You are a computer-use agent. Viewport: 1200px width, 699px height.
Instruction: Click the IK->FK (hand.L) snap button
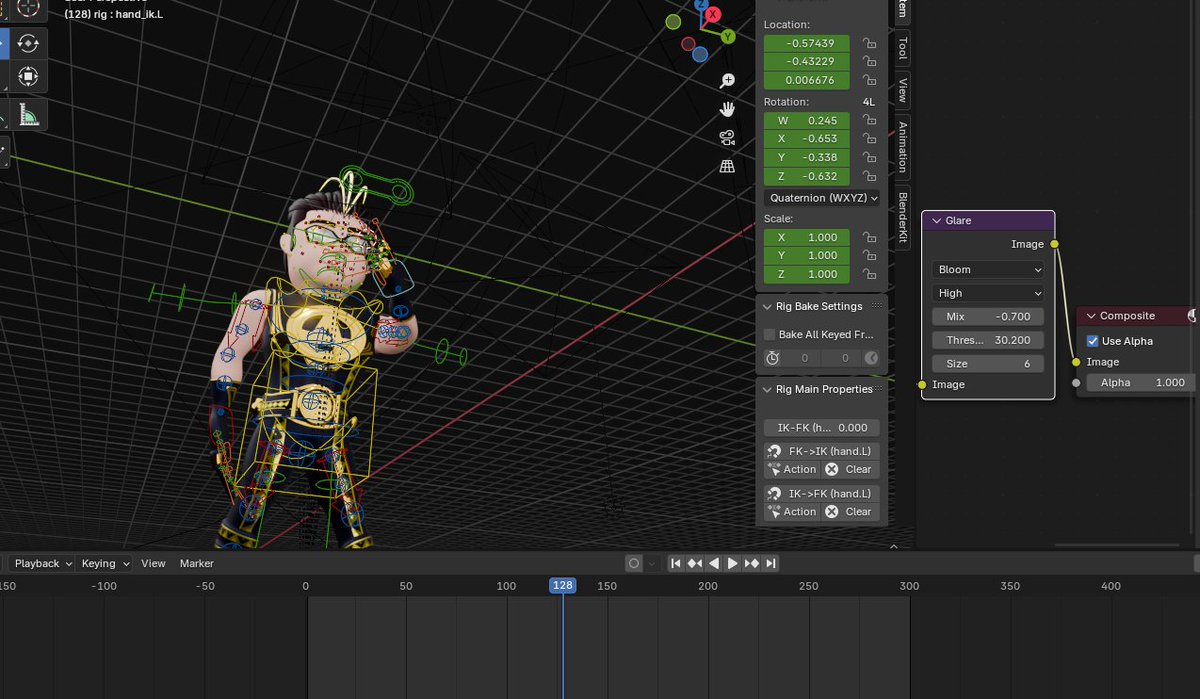[821, 493]
